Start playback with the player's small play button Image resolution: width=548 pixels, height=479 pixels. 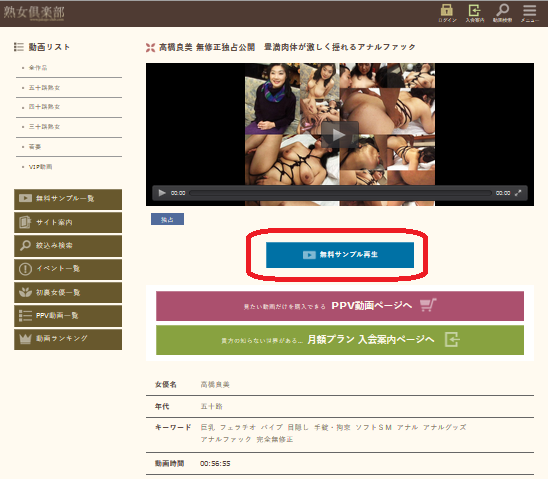pyautogui.click(x=162, y=193)
